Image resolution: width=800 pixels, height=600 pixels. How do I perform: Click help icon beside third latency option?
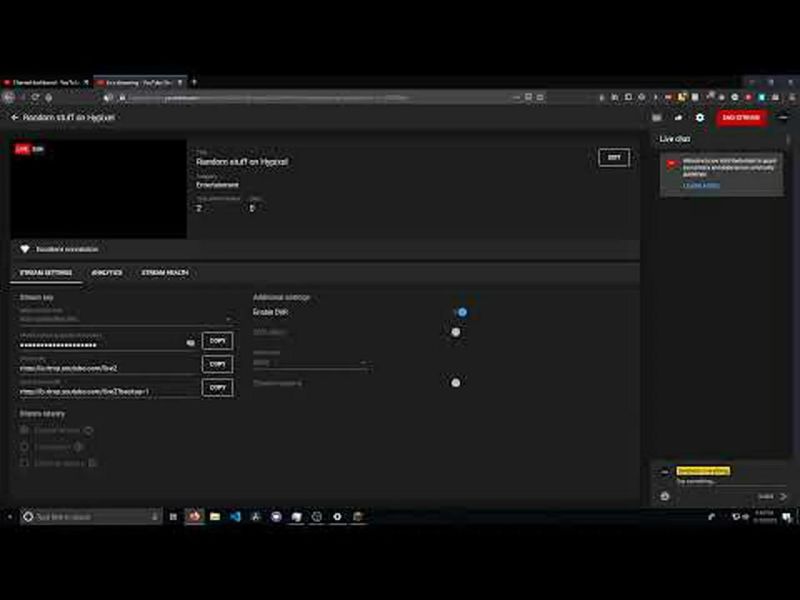(92, 463)
